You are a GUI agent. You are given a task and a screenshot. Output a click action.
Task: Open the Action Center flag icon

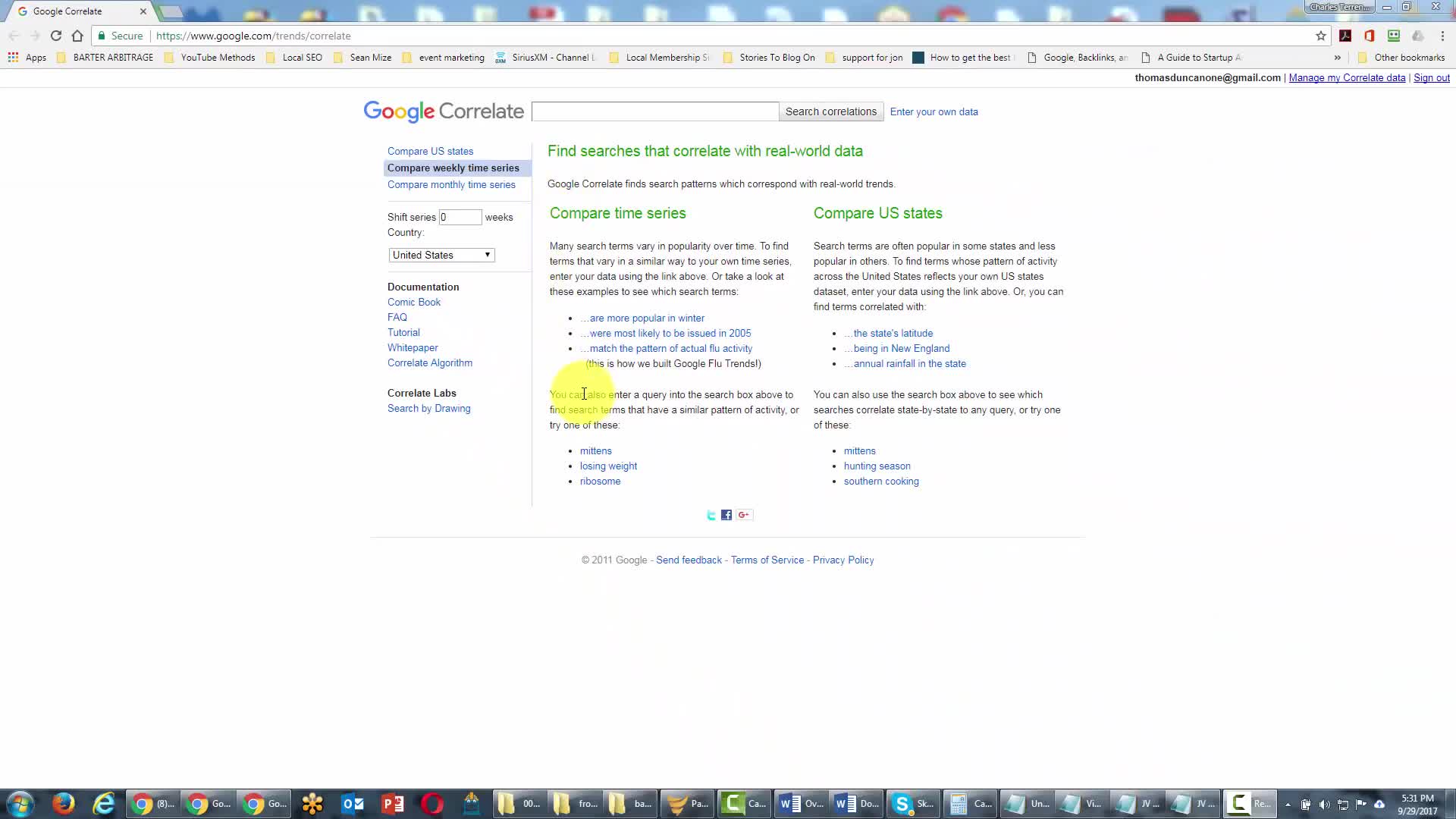[1361, 805]
